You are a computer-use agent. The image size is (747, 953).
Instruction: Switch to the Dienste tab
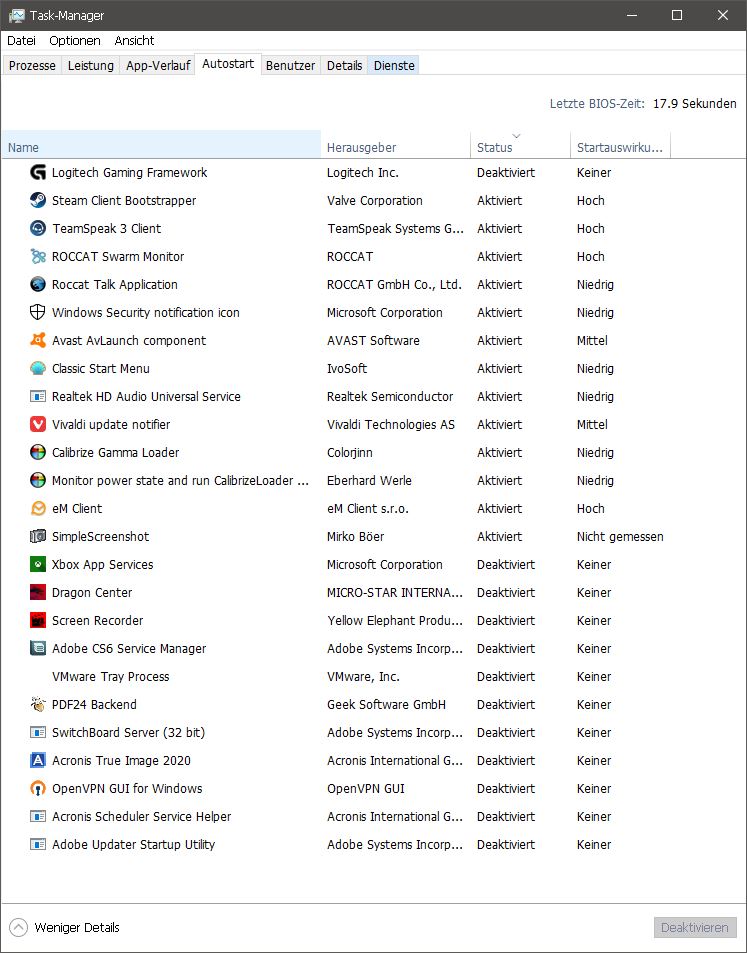tap(394, 66)
